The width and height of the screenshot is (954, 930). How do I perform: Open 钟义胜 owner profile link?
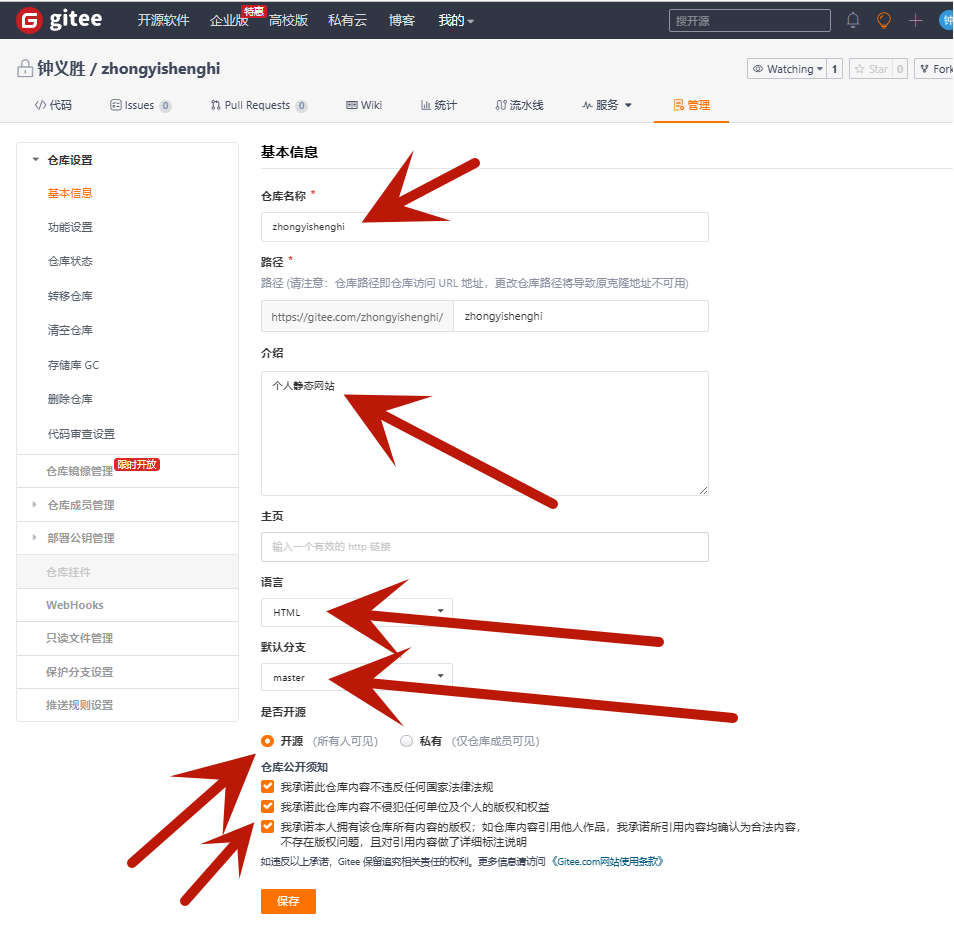pos(61,68)
